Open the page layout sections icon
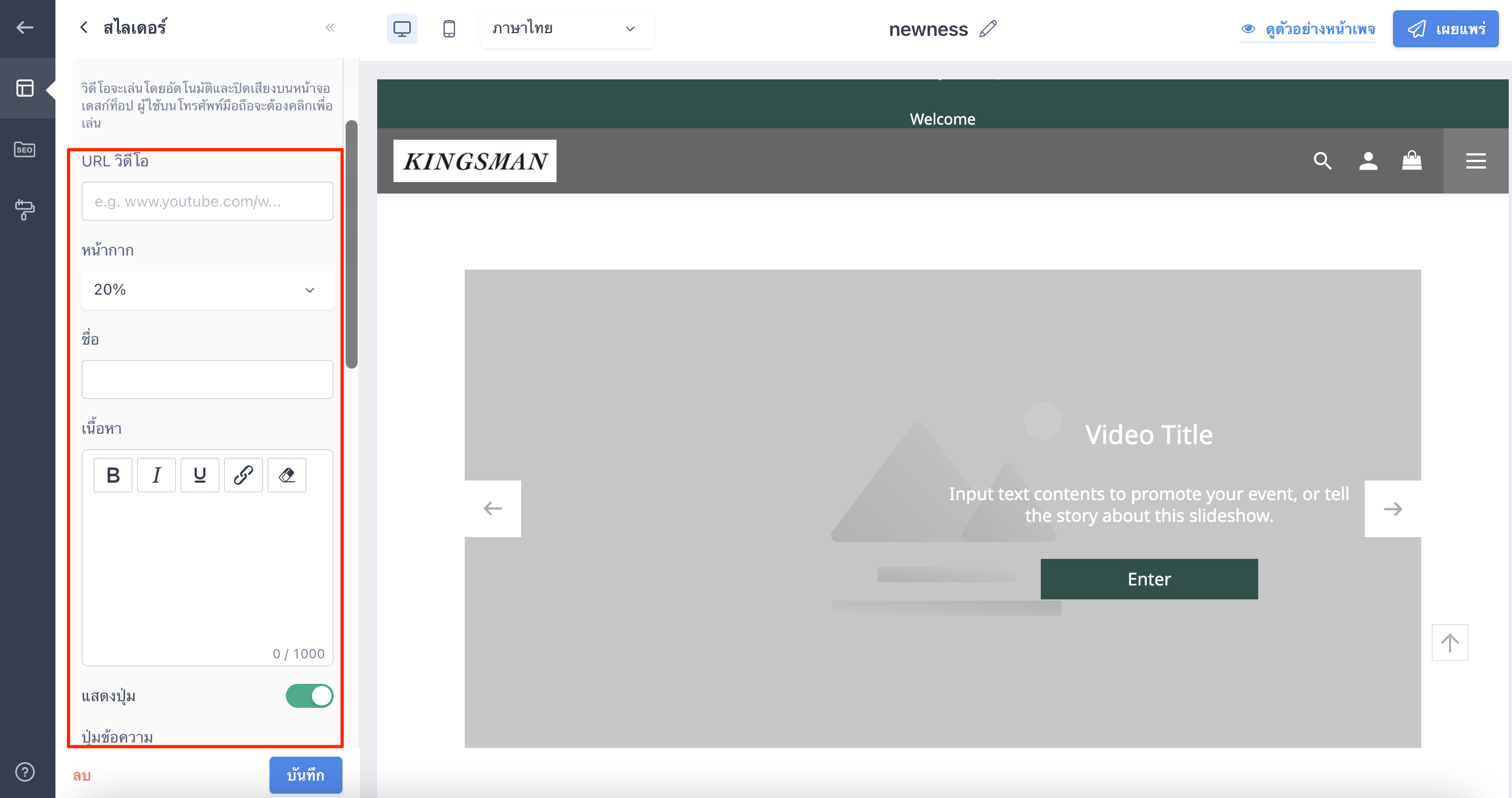This screenshot has width=1512, height=798. click(24, 88)
